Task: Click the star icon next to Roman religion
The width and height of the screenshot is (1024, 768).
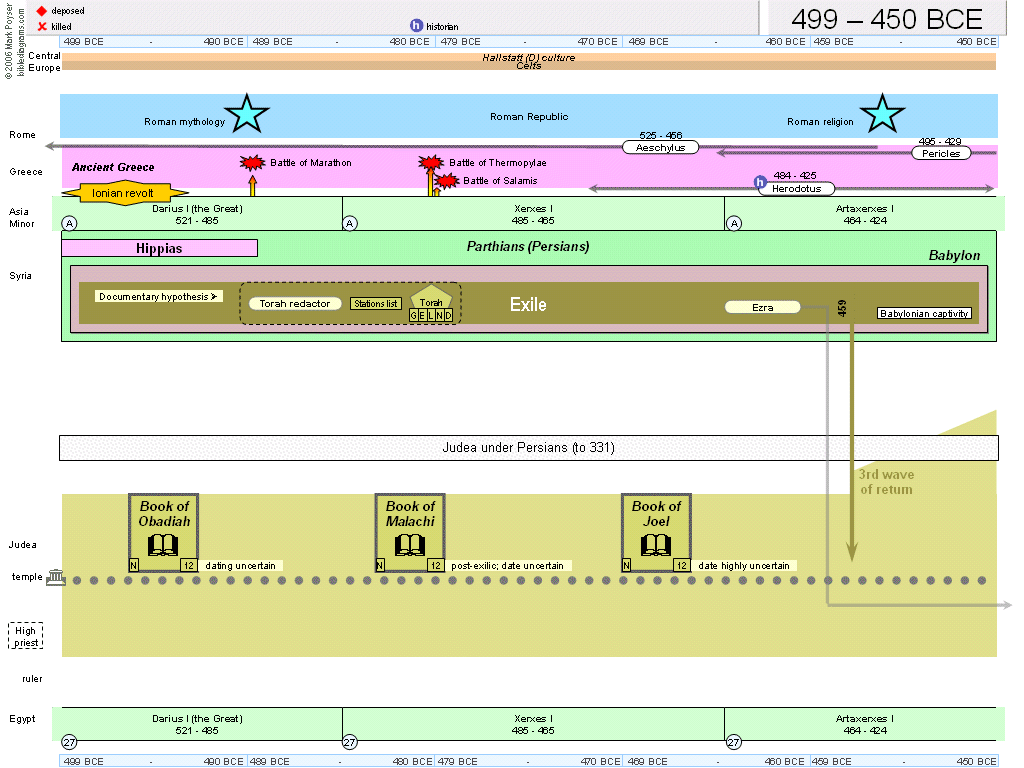Action: pyautogui.click(x=882, y=114)
